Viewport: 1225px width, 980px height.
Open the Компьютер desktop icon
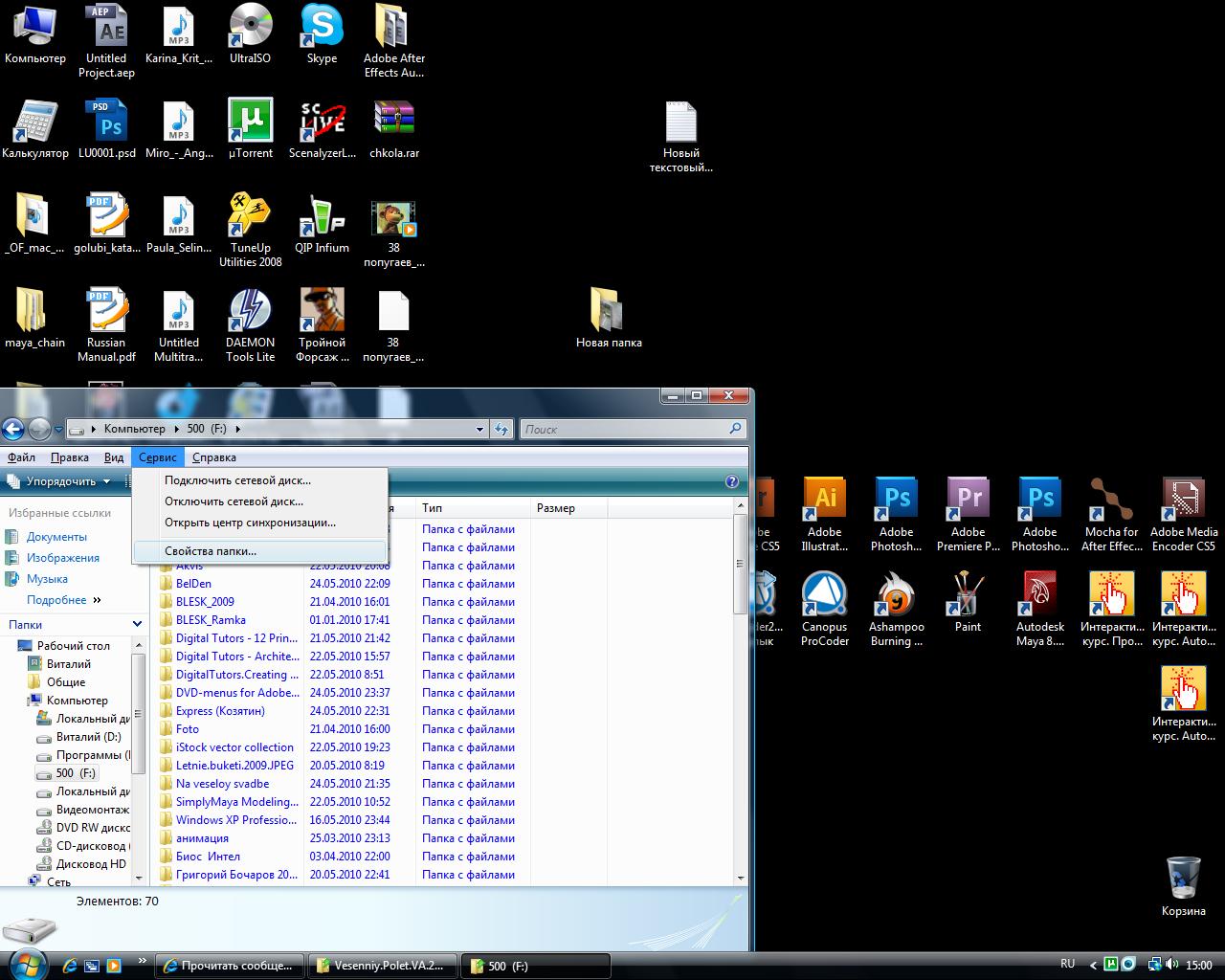(x=35, y=34)
